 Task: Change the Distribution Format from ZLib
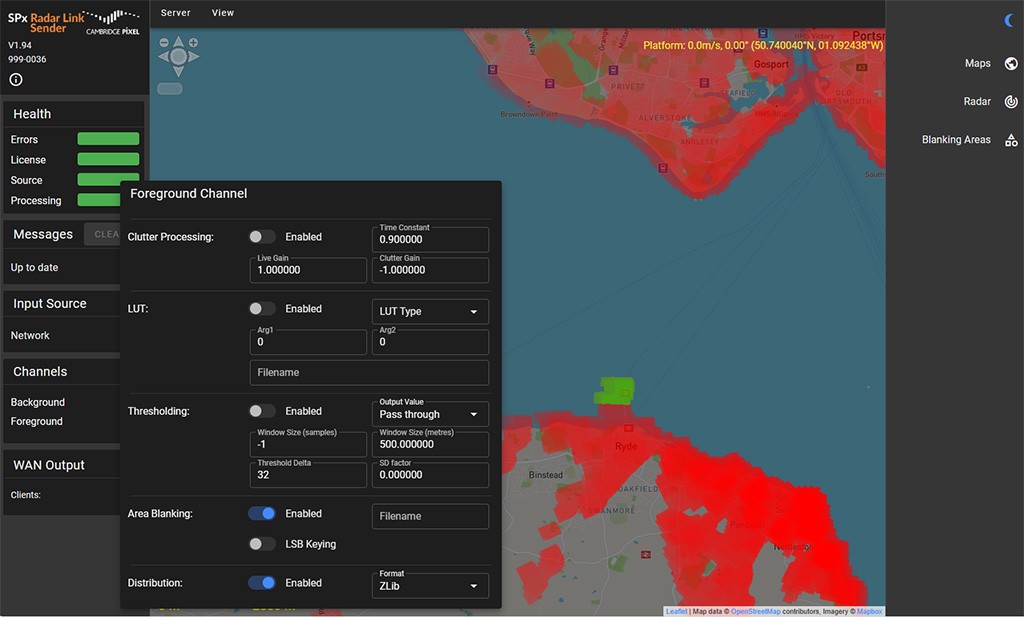[429, 585]
